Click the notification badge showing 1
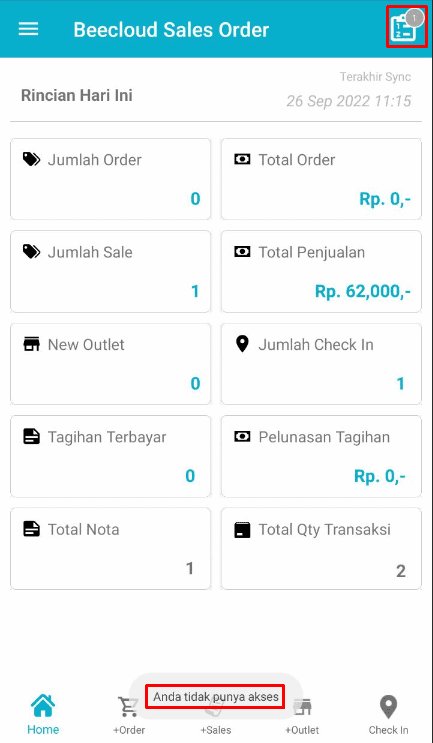Image resolution: width=433 pixels, height=743 pixels. click(x=415, y=18)
